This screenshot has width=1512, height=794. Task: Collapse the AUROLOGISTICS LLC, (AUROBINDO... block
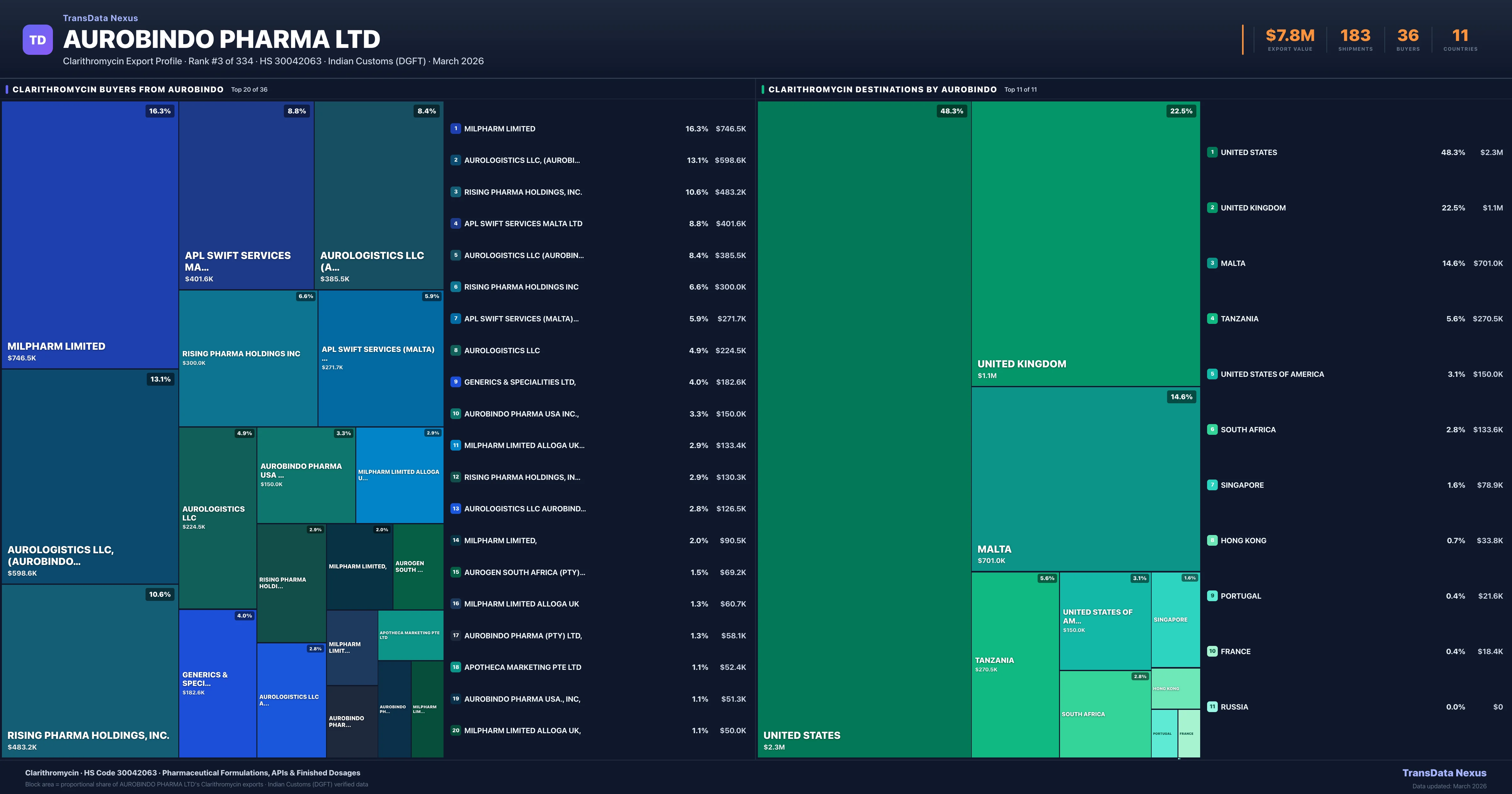tap(89, 476)
